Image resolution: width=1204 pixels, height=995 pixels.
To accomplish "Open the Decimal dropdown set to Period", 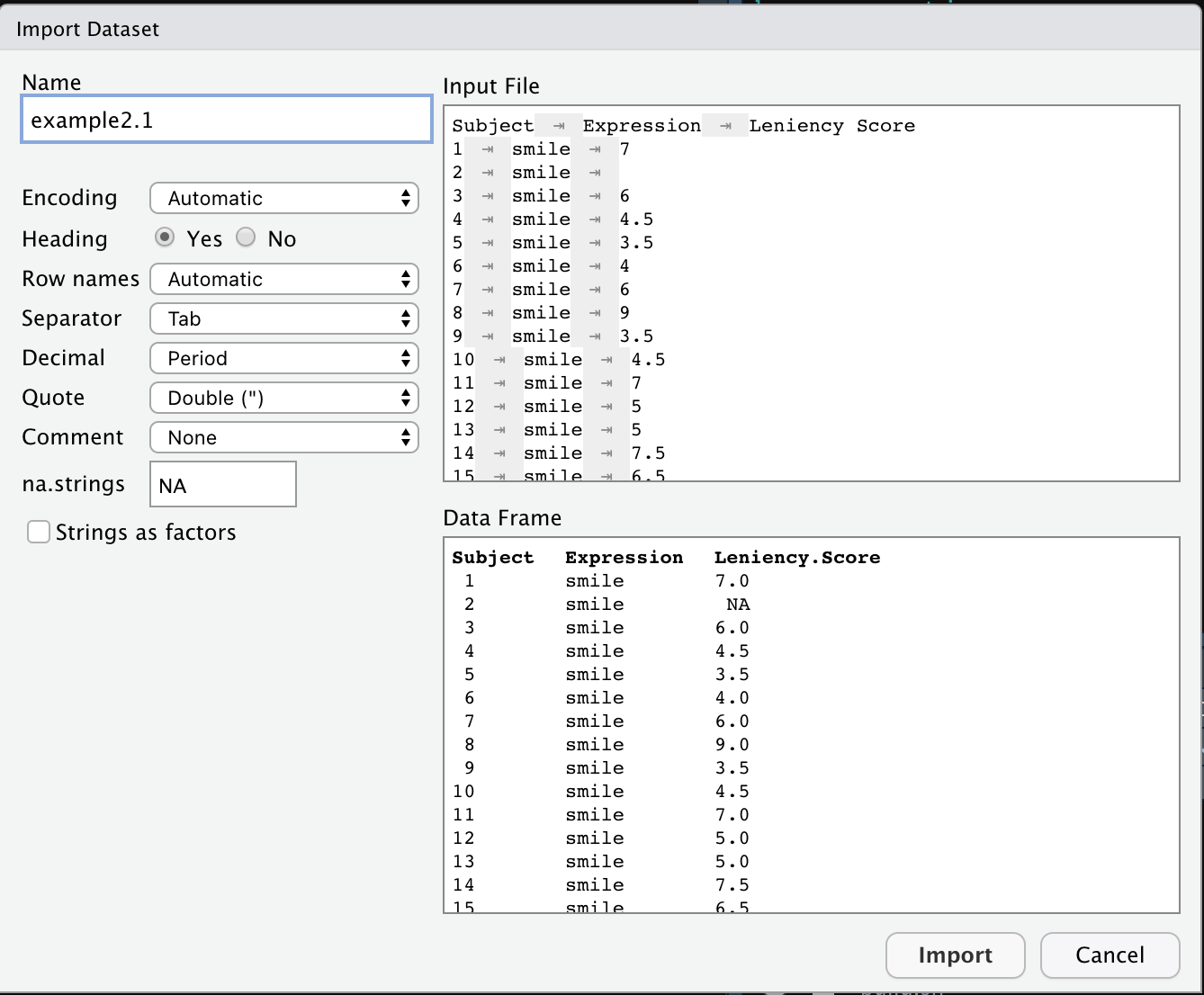I will click(x=283, y=358).
